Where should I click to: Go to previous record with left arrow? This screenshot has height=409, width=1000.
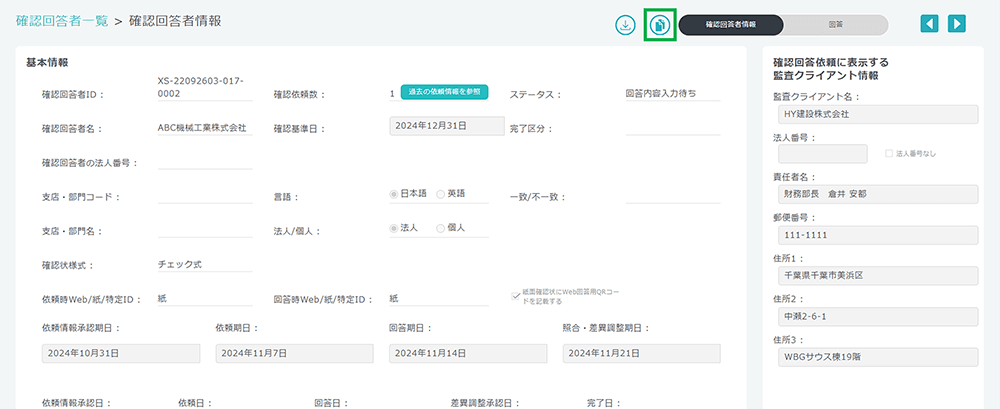tap(930, 24)
